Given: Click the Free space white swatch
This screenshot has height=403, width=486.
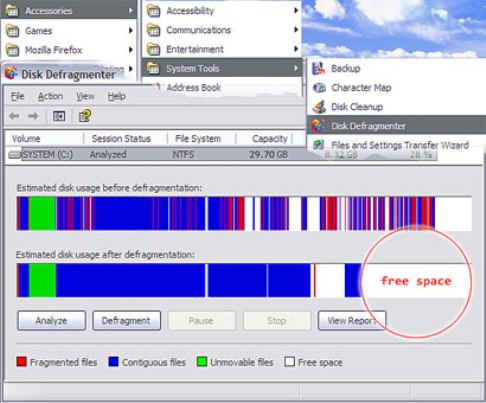Looking at the screenshot, I should click(x=290, y=362).
